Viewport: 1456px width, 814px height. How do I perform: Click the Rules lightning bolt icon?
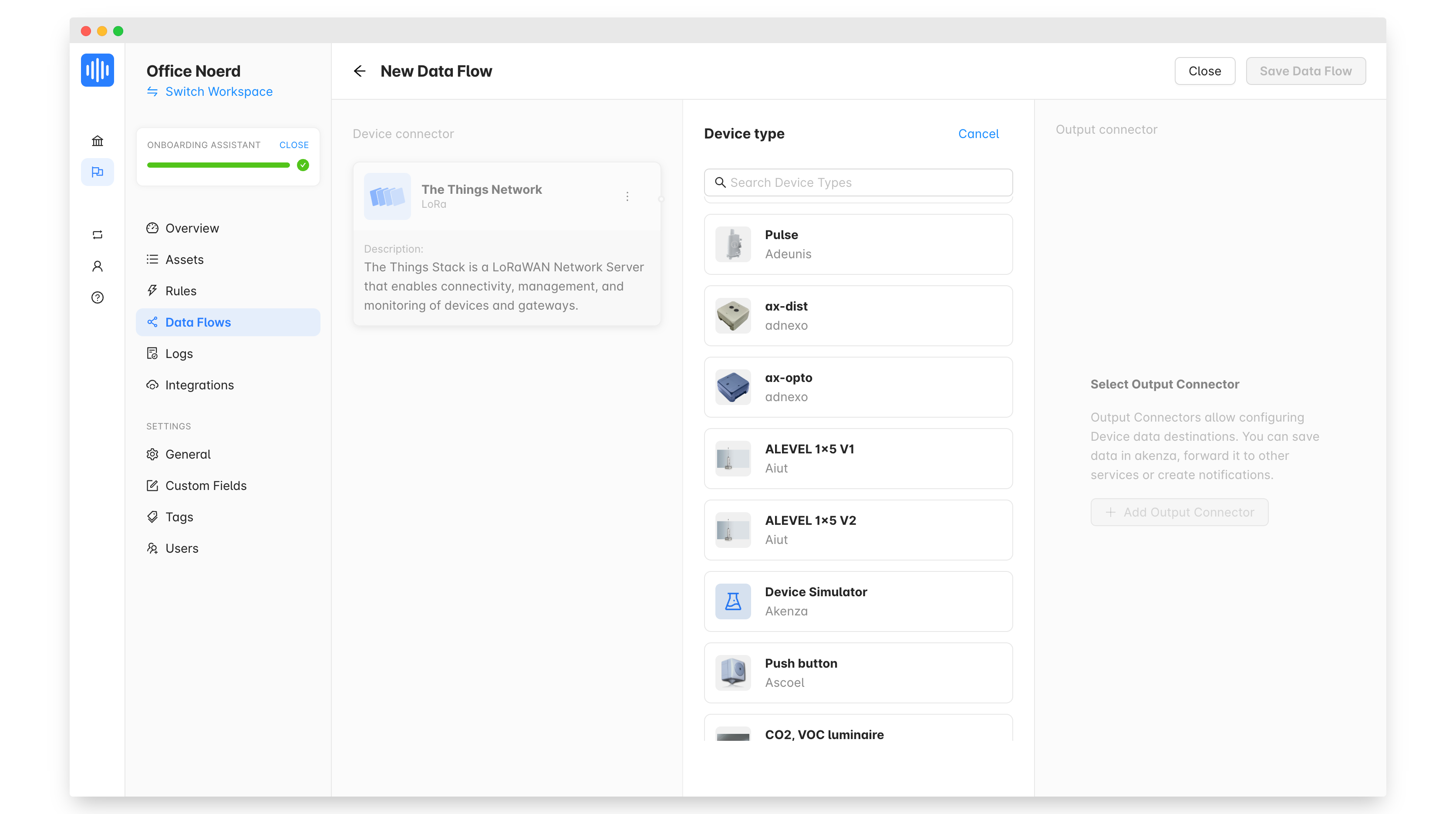click(152, 290)
